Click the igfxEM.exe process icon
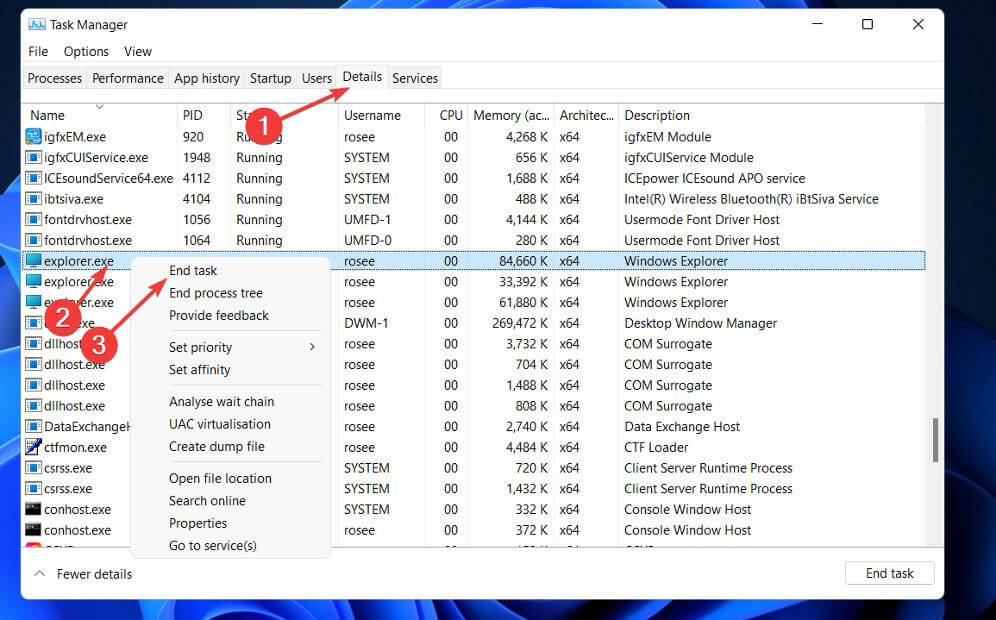The image size is (996, 620). [34, 137]
